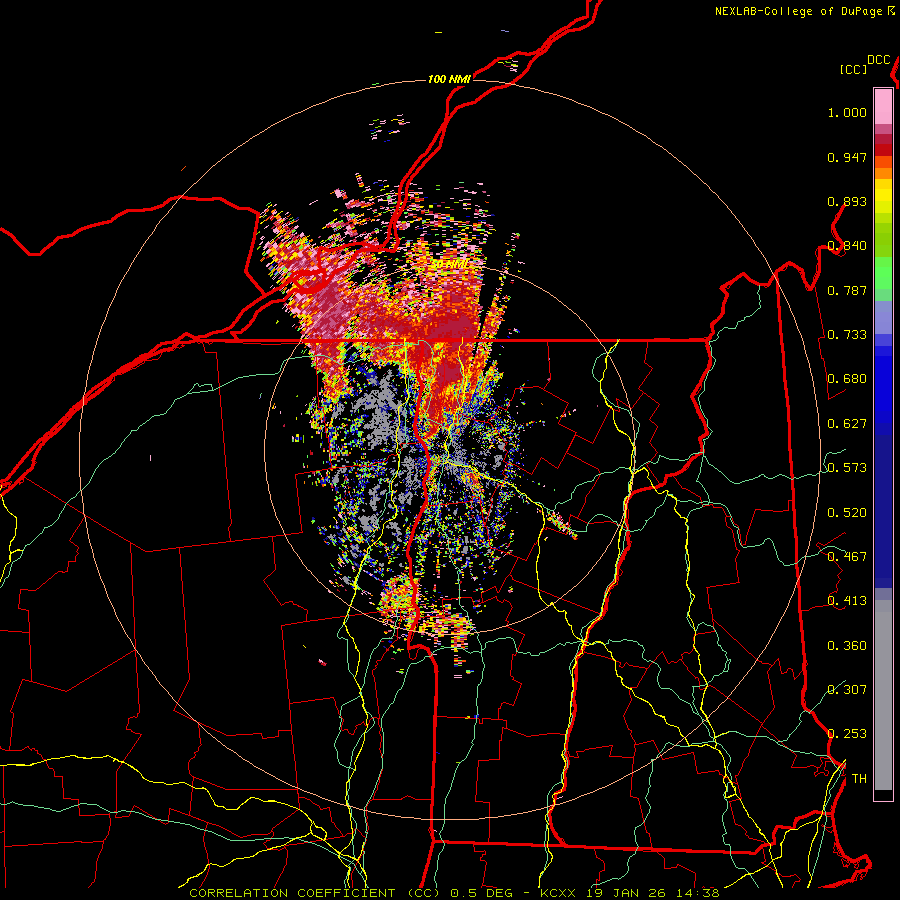
Task: Click the dark navy segment of the color scale
Action: (883, 511)
